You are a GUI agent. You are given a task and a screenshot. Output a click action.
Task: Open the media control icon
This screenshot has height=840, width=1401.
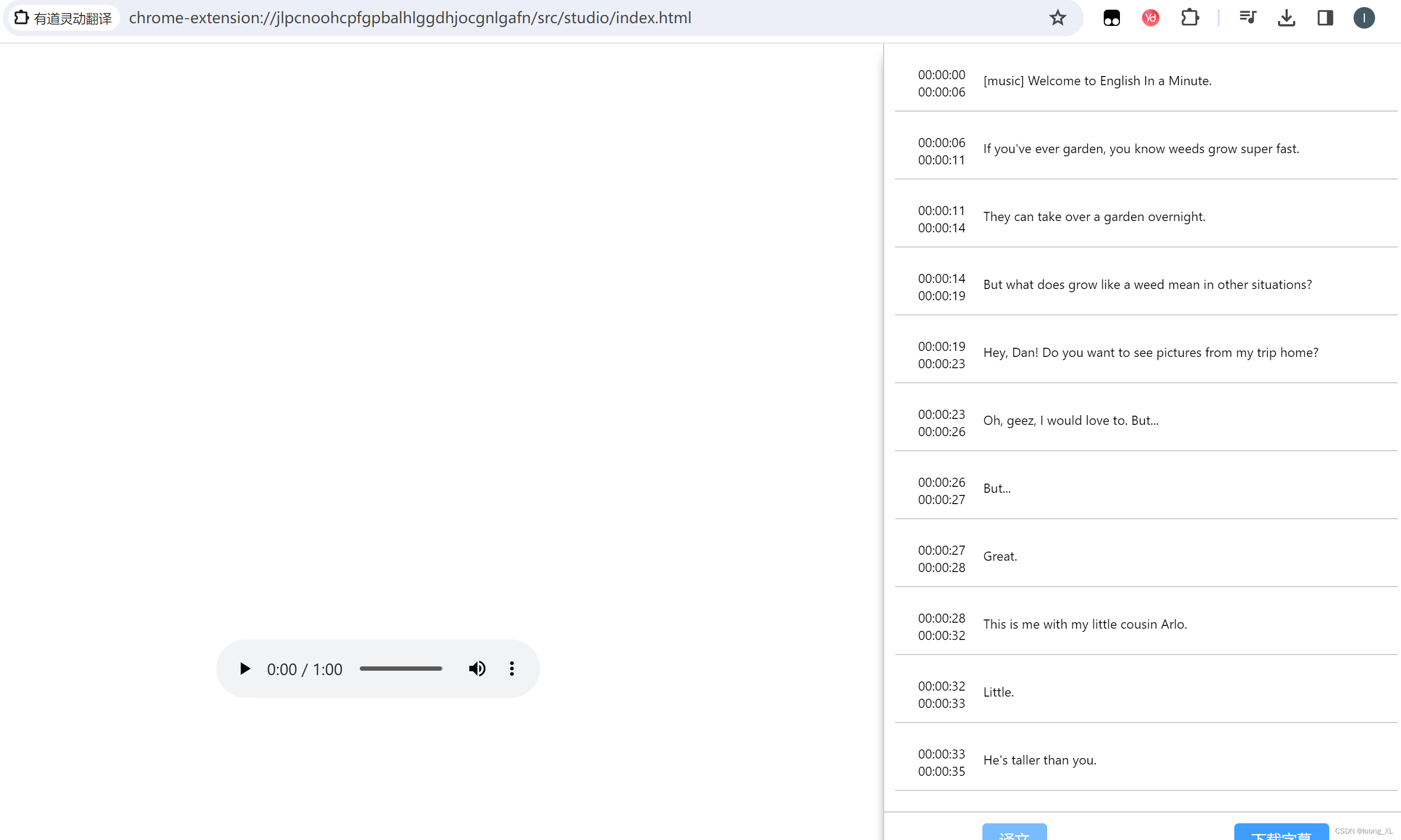1248,18
